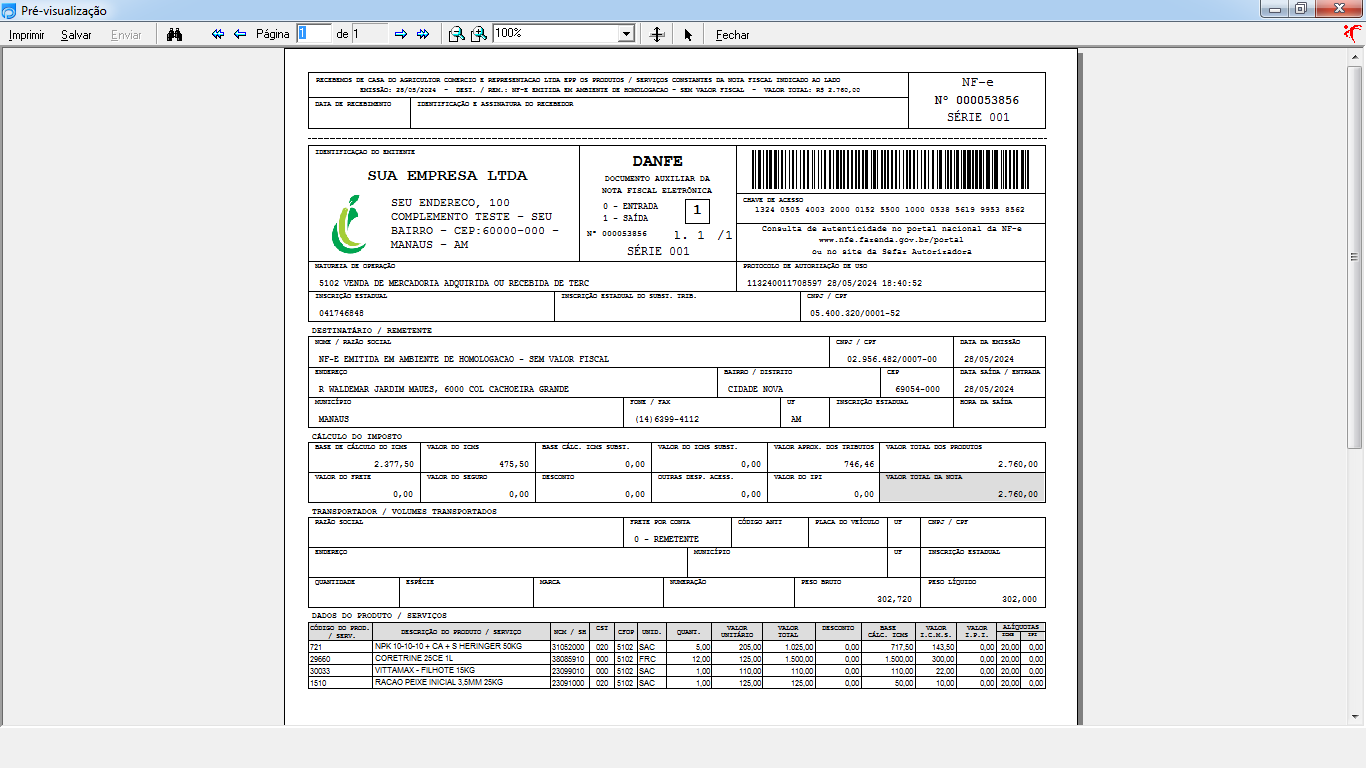Open the 100% zoom level dropdown

pyautogui.click(x=627, y=33)
